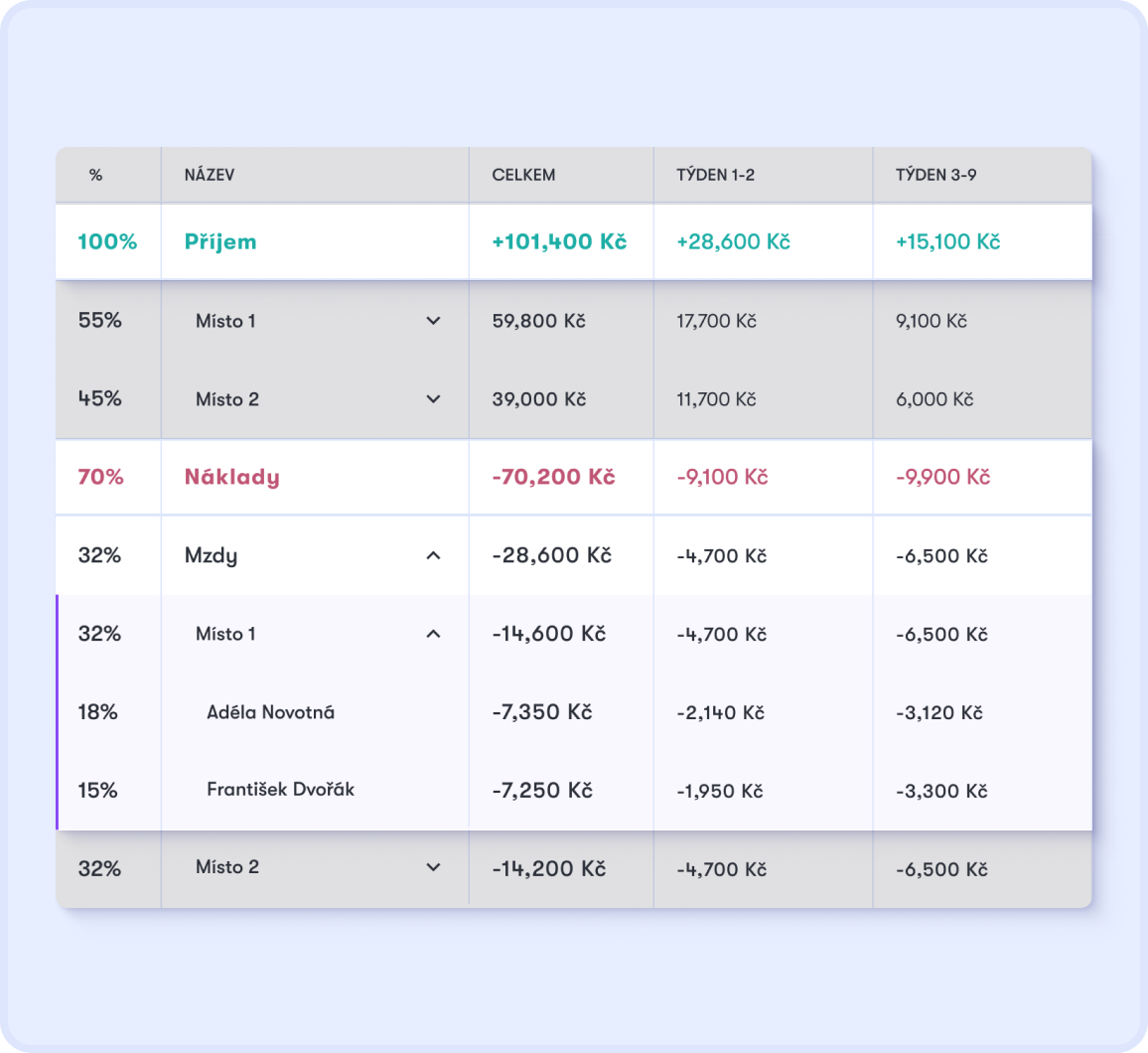Expand Místo 2 row at bottom

coord(433,868)
